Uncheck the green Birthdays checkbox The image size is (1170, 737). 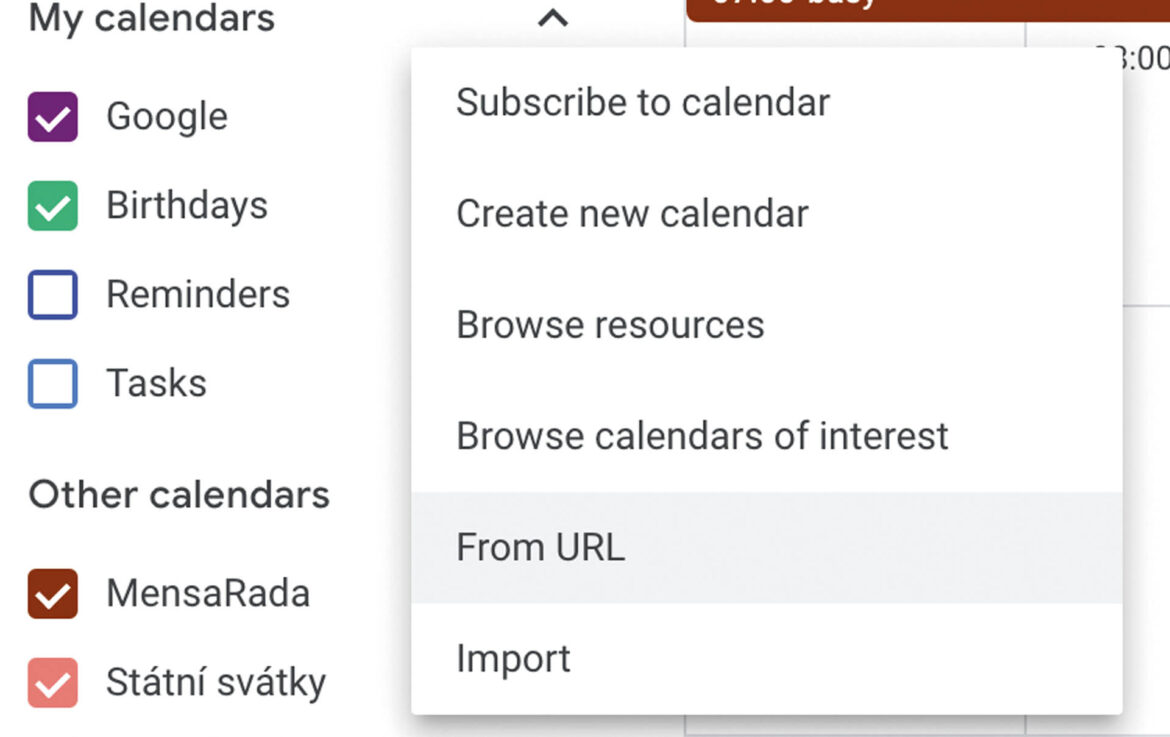(53, 206)
